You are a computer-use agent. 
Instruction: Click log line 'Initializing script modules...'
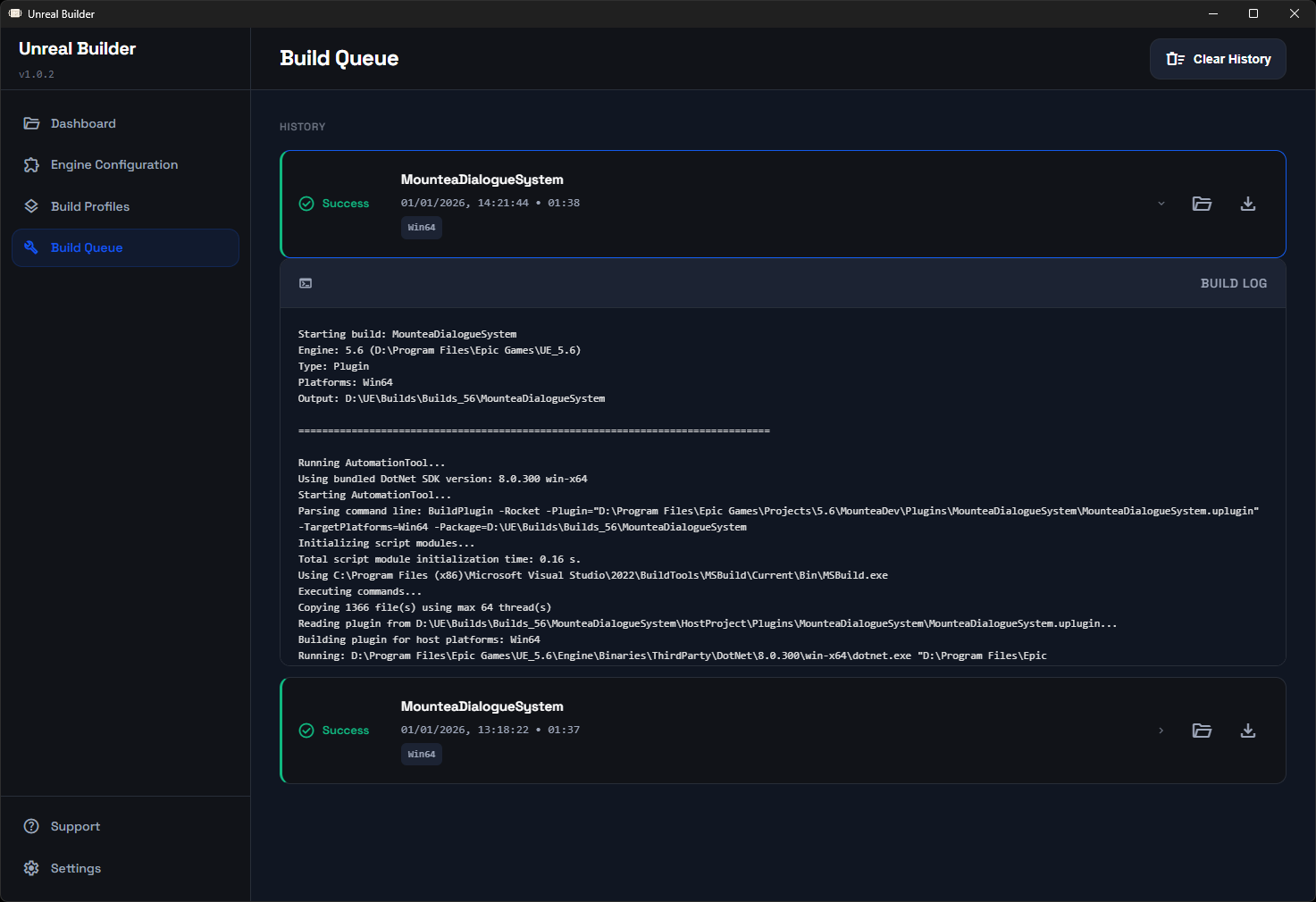[x=387, y=543]
